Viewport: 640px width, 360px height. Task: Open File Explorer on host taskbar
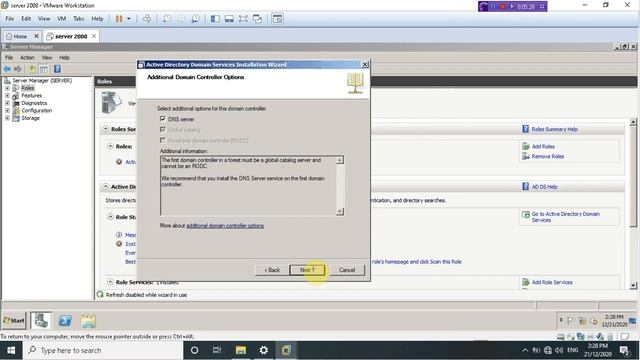(240, 351)
